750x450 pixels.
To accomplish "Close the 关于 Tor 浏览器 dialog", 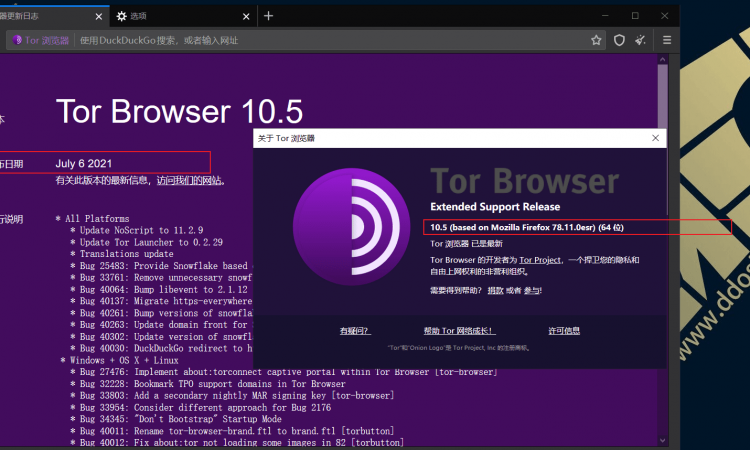I will point(655,138).
